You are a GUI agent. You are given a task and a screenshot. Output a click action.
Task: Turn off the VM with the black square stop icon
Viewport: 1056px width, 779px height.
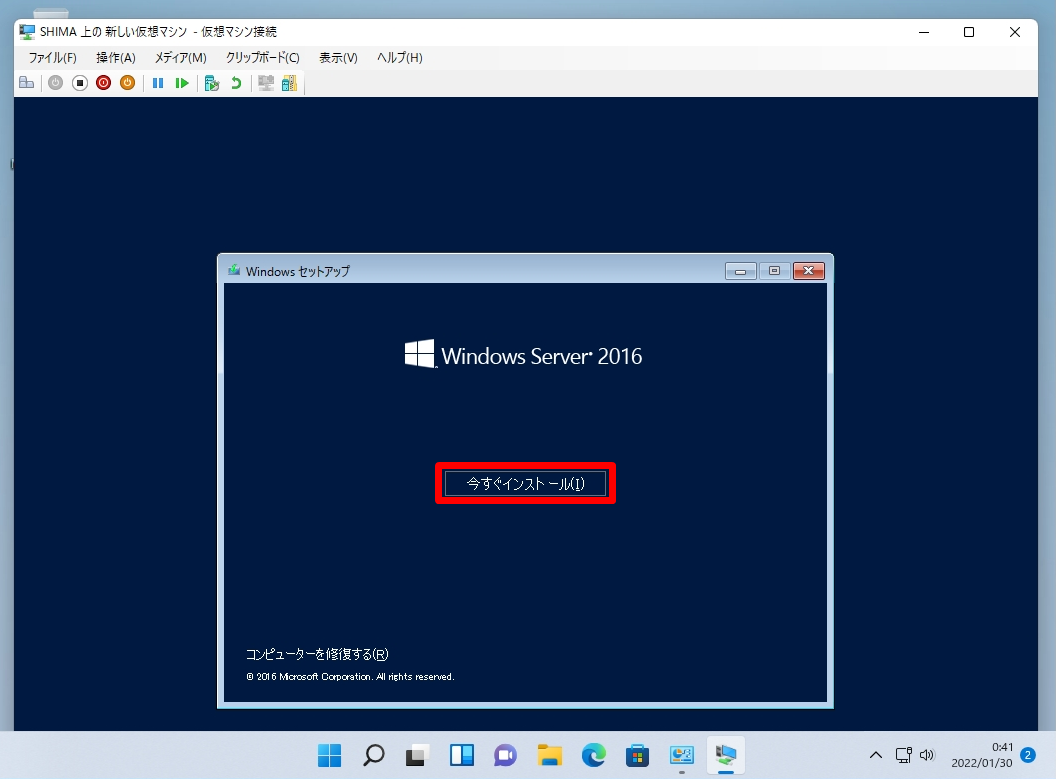pyautogui.click(x=79, y=83)
